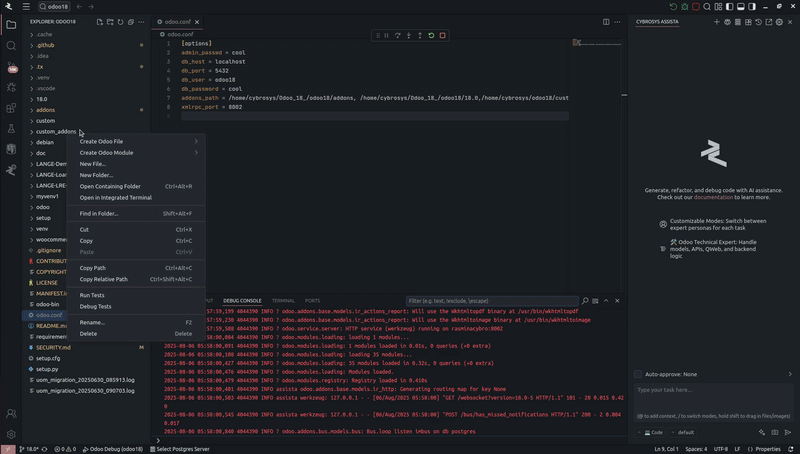Pop out the Assista panel to editor
Image resolution: width=800 pixels, height=454 pixels.
769,22
